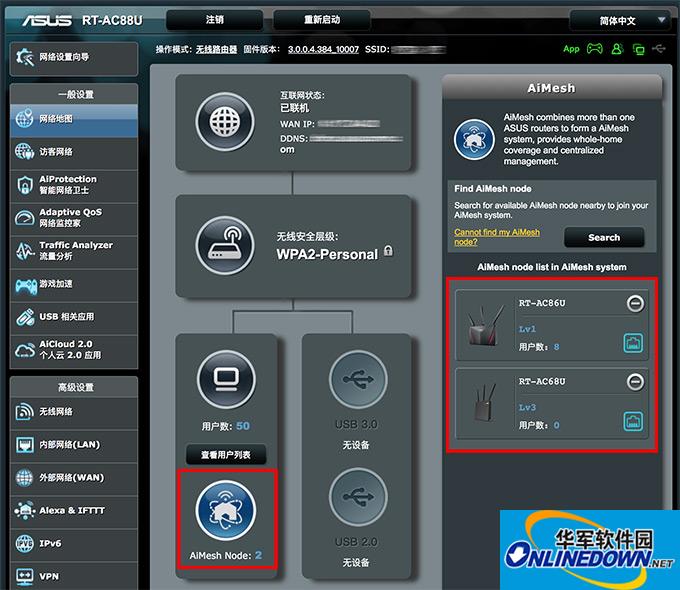
Task: Click the network monitor status icon
Action: pyautogui.click(x=638, y=49)
